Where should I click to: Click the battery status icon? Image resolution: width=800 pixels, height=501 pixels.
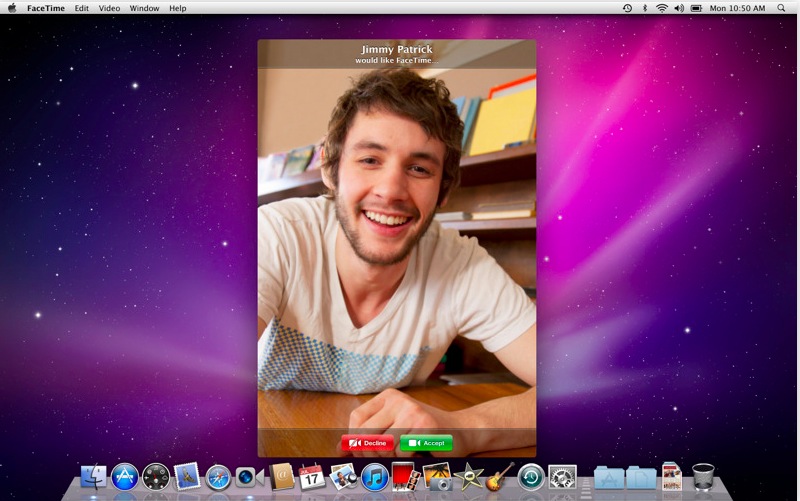(696, 8)
